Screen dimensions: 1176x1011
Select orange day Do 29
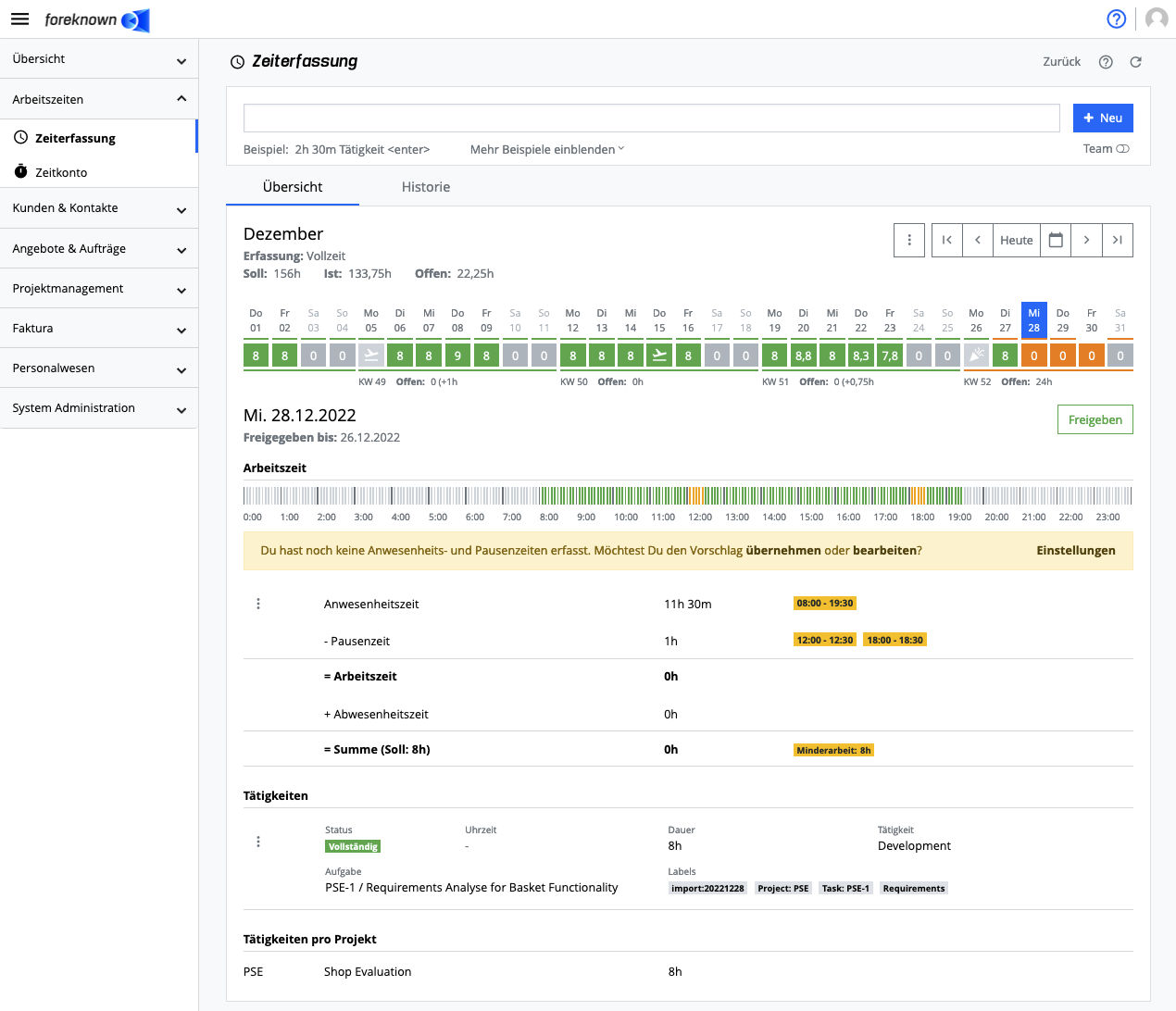coord(1063,355)
